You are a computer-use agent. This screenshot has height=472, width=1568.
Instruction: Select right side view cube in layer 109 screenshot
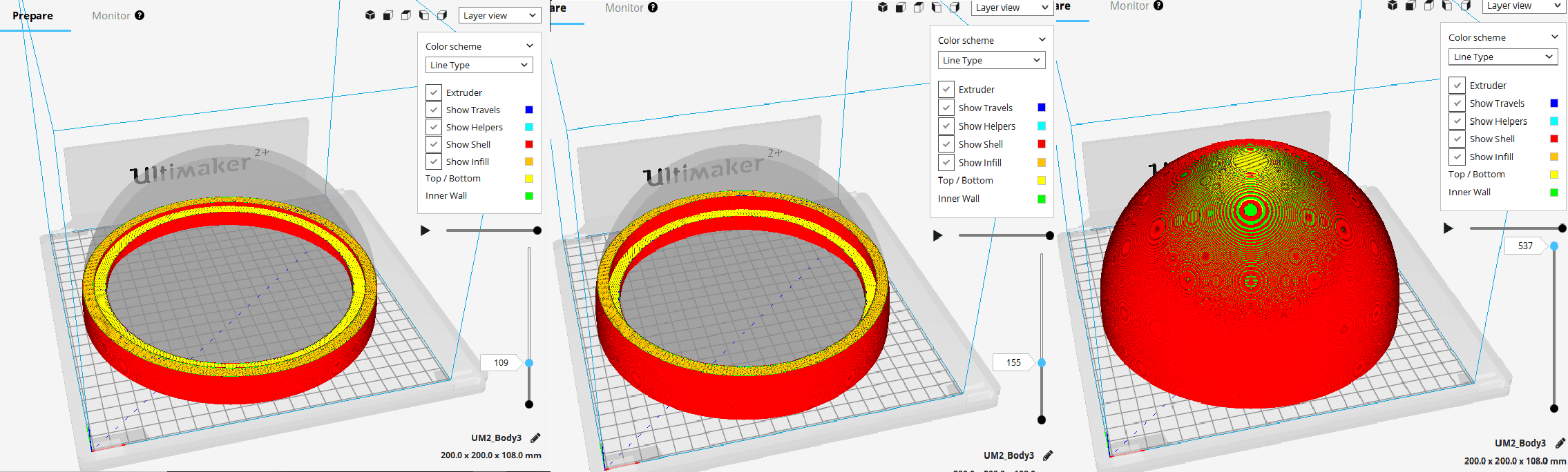(442, 15)
